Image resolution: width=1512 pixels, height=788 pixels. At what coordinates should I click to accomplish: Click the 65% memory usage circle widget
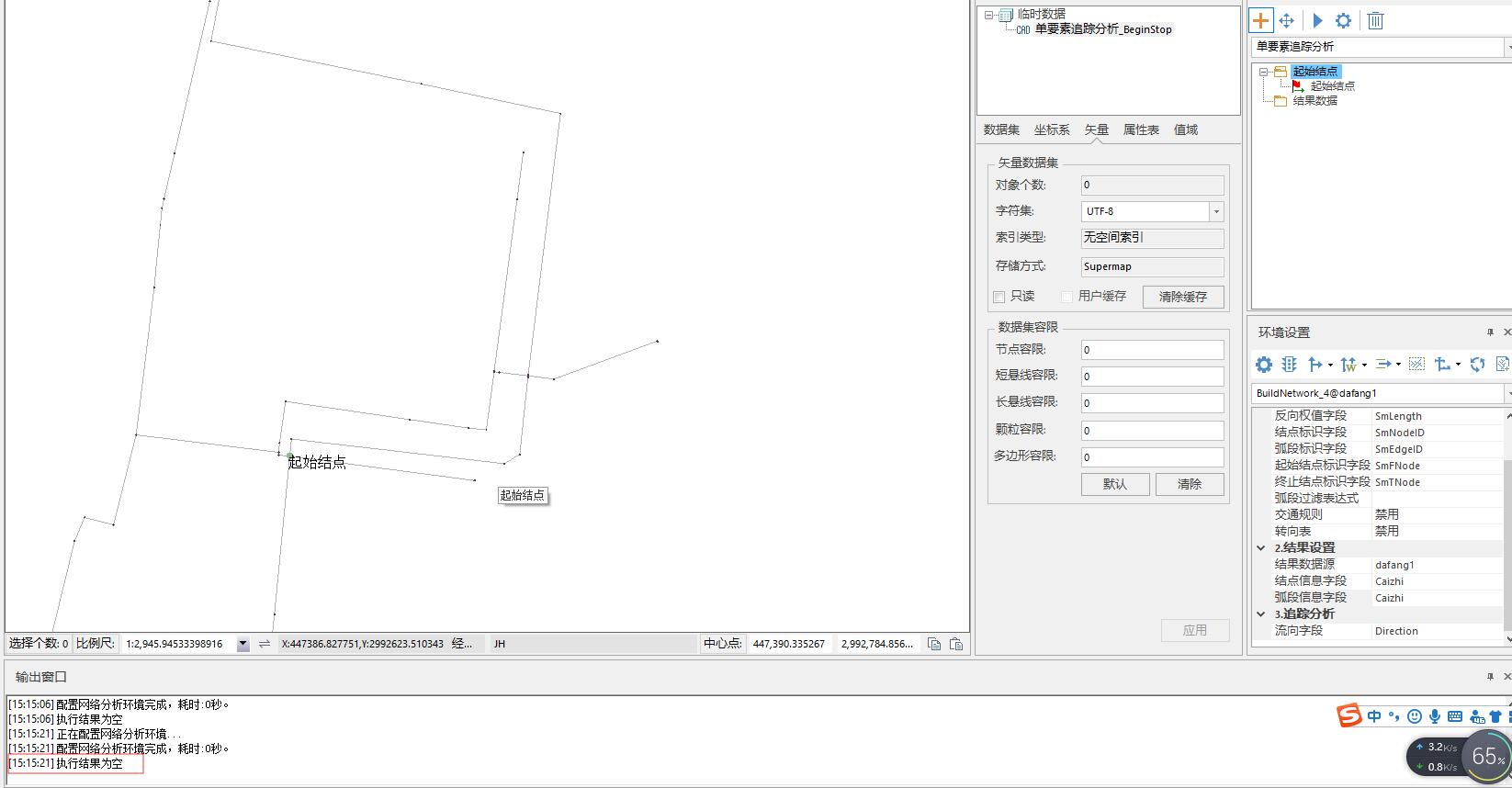point(1487,757)
